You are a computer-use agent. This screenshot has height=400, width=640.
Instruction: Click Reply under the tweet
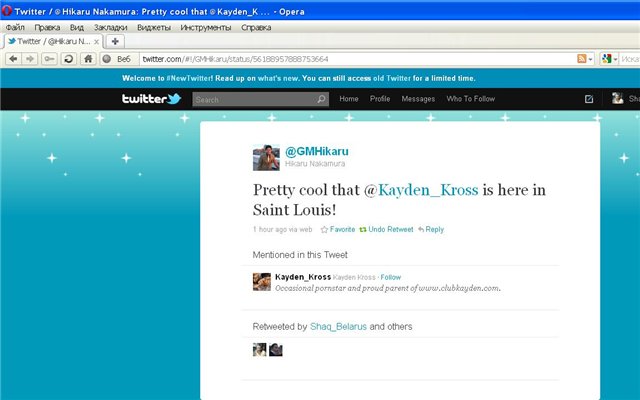tap(433, 229)
